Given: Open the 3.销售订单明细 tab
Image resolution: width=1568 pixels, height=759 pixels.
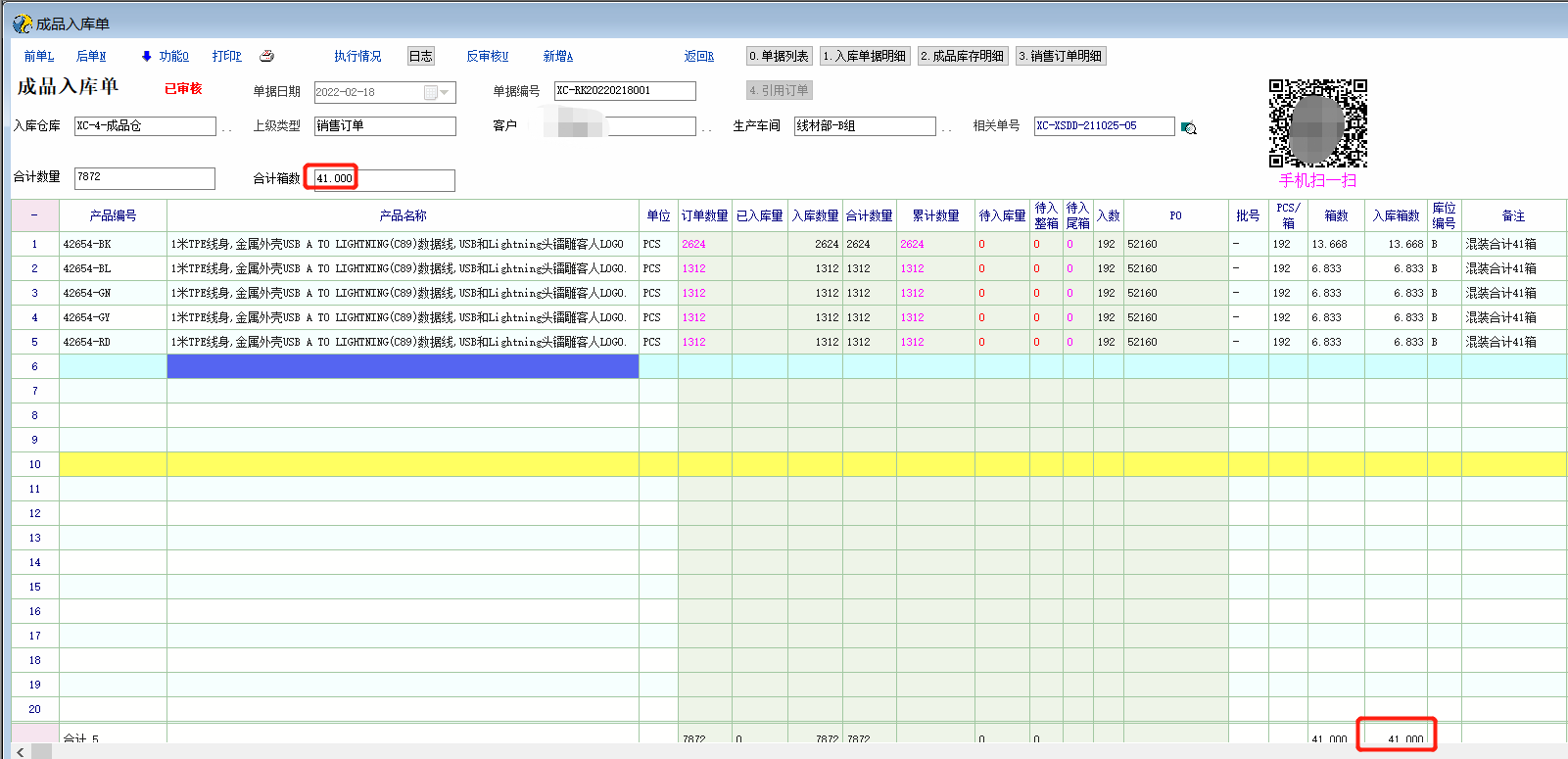Looking at the screenshot, I should click(x=1060, y=56).
